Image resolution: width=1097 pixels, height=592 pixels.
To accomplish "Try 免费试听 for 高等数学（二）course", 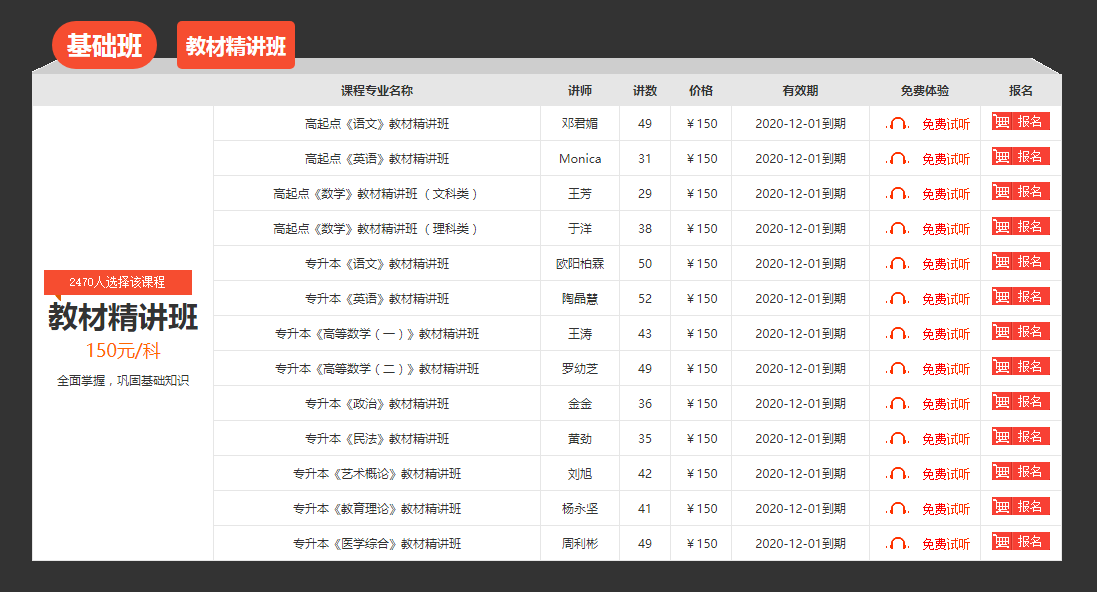I will pyautogui.click(x=946, y=369).
